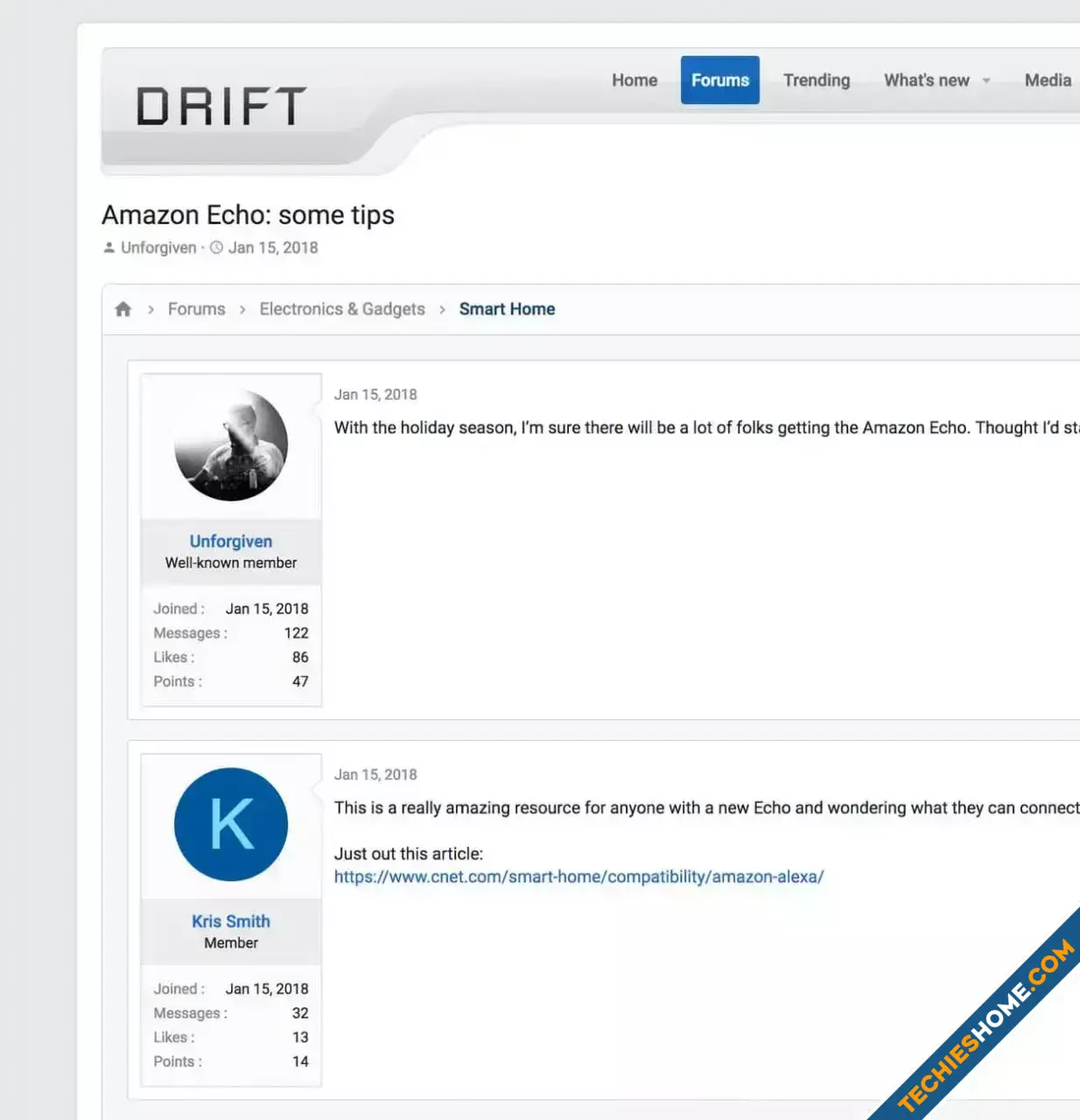Click the first post's date Jan 15, 2018
The width and height of the screenshot is (1080, 1120).
click(375, 395)
